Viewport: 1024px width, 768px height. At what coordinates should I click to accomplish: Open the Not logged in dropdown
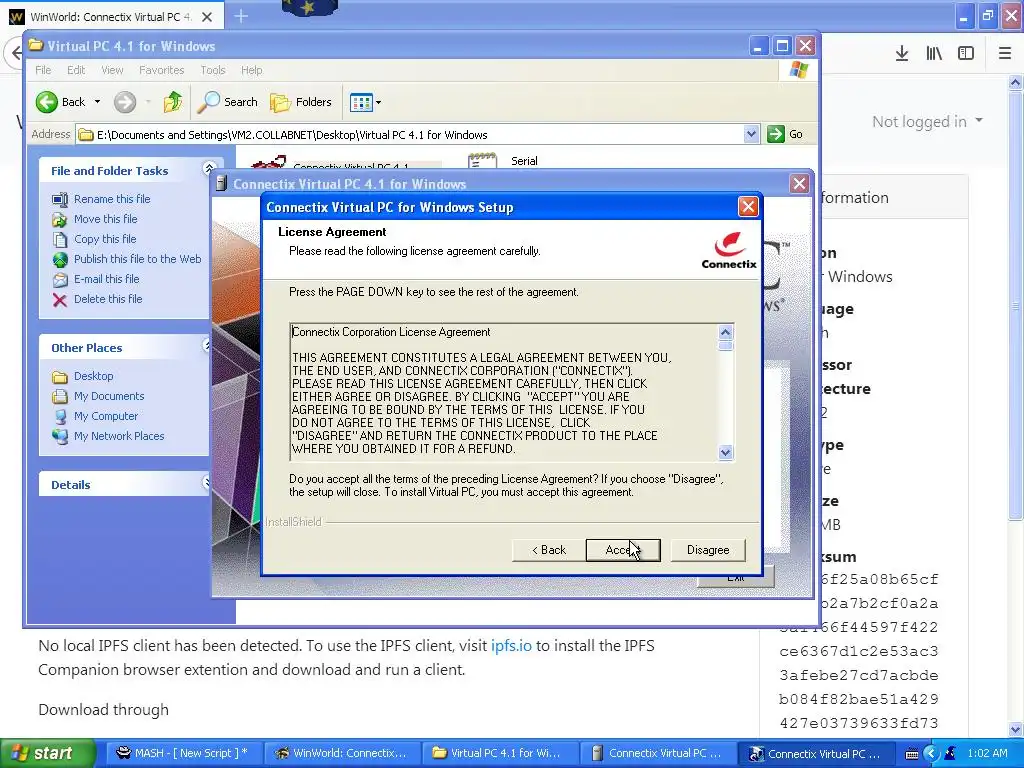[x=927, y=121]
